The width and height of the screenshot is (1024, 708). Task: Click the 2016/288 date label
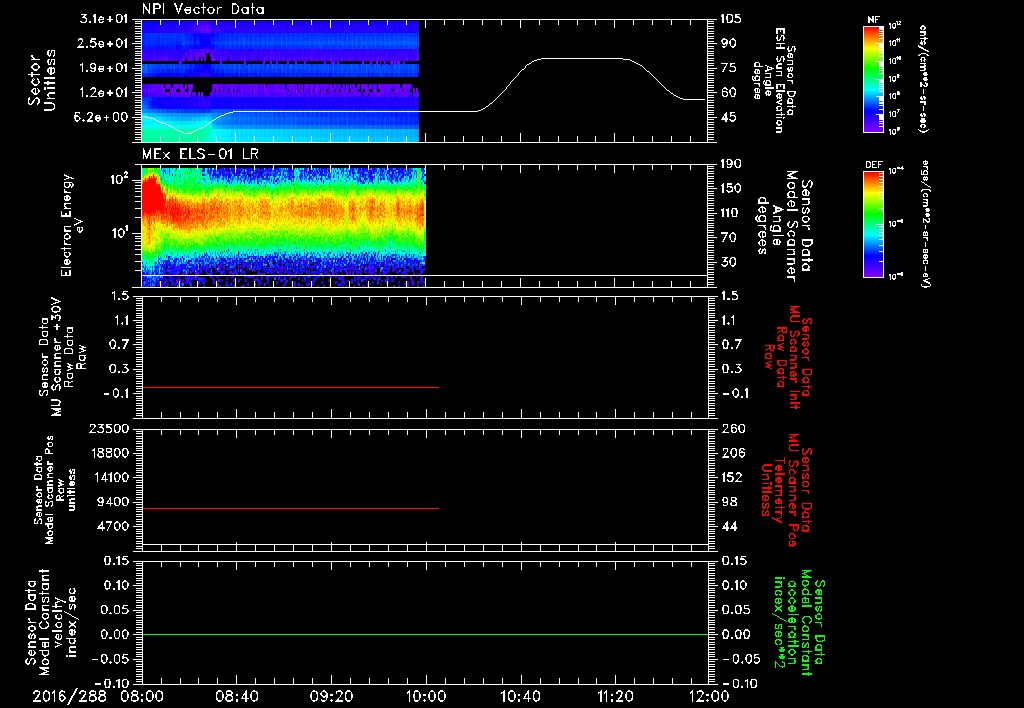[x=68, y=695]
